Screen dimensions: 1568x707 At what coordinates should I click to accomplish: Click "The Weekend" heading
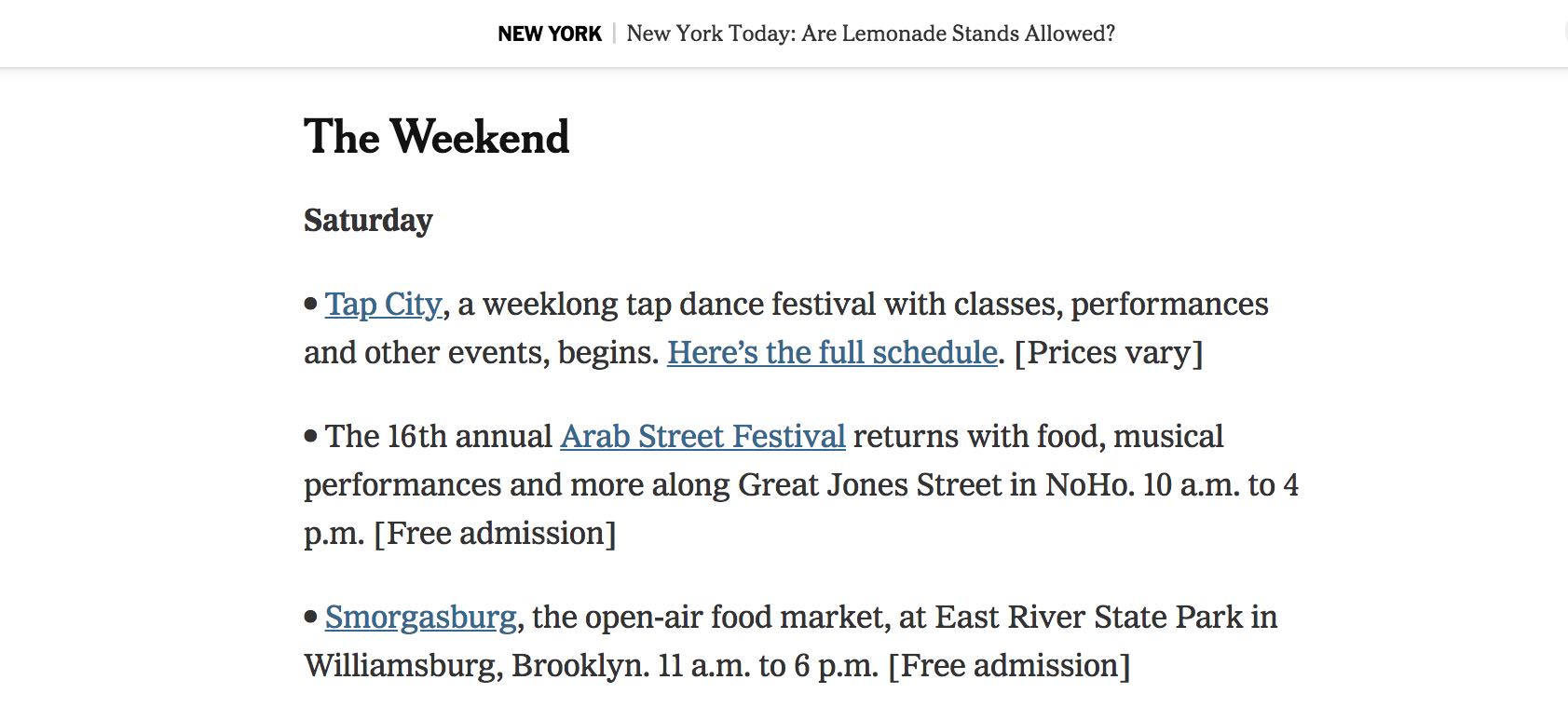tap(437, 137)
